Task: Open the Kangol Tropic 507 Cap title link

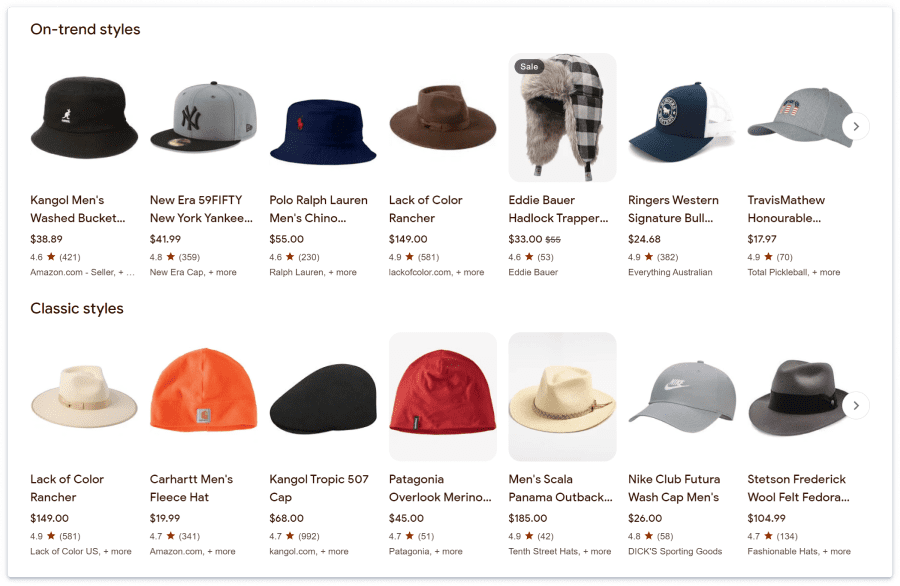Action: click(x=319, y=488)
